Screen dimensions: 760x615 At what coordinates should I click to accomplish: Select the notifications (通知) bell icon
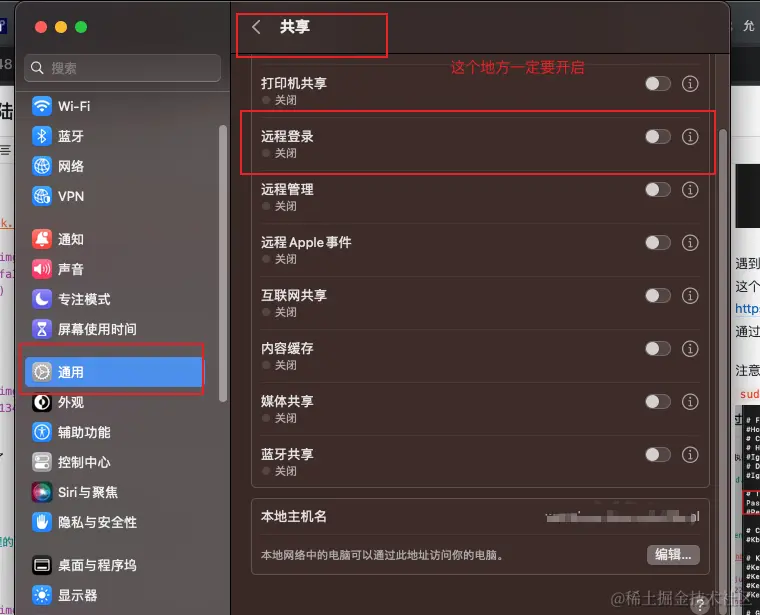tap(42, 239)
